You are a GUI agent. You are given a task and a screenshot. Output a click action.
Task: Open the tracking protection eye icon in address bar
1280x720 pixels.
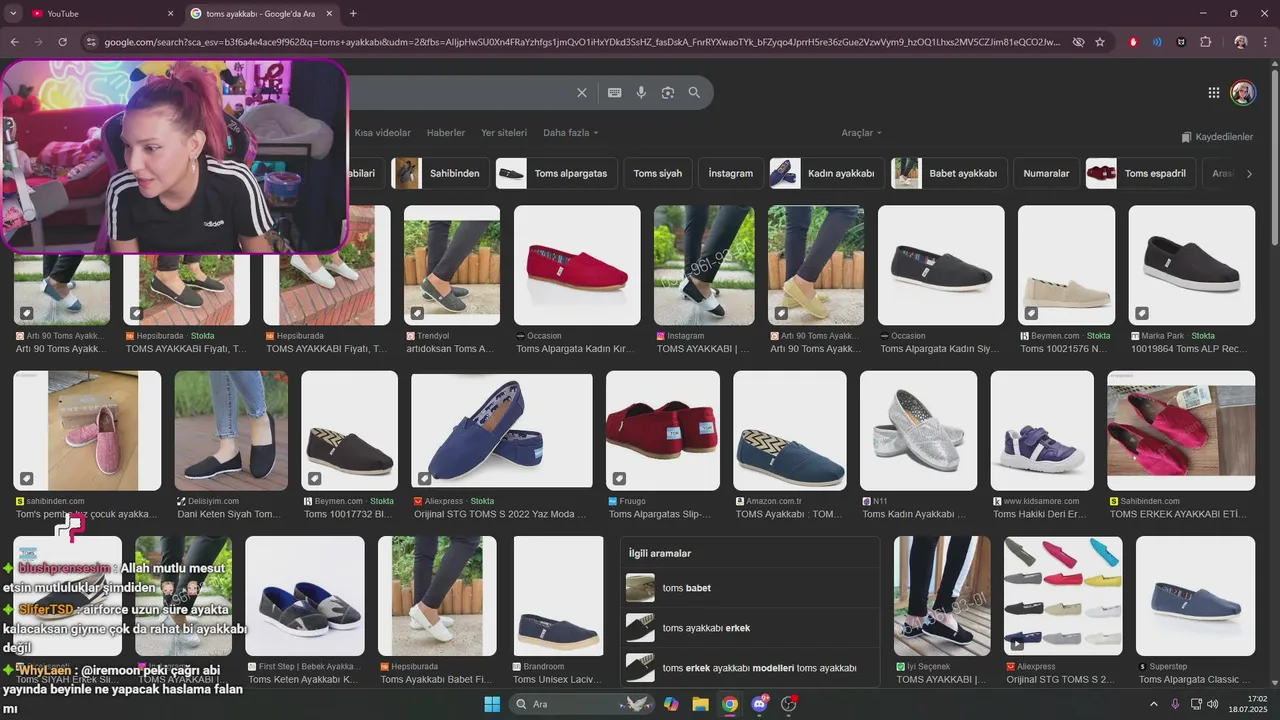[x=1078, y=42]
